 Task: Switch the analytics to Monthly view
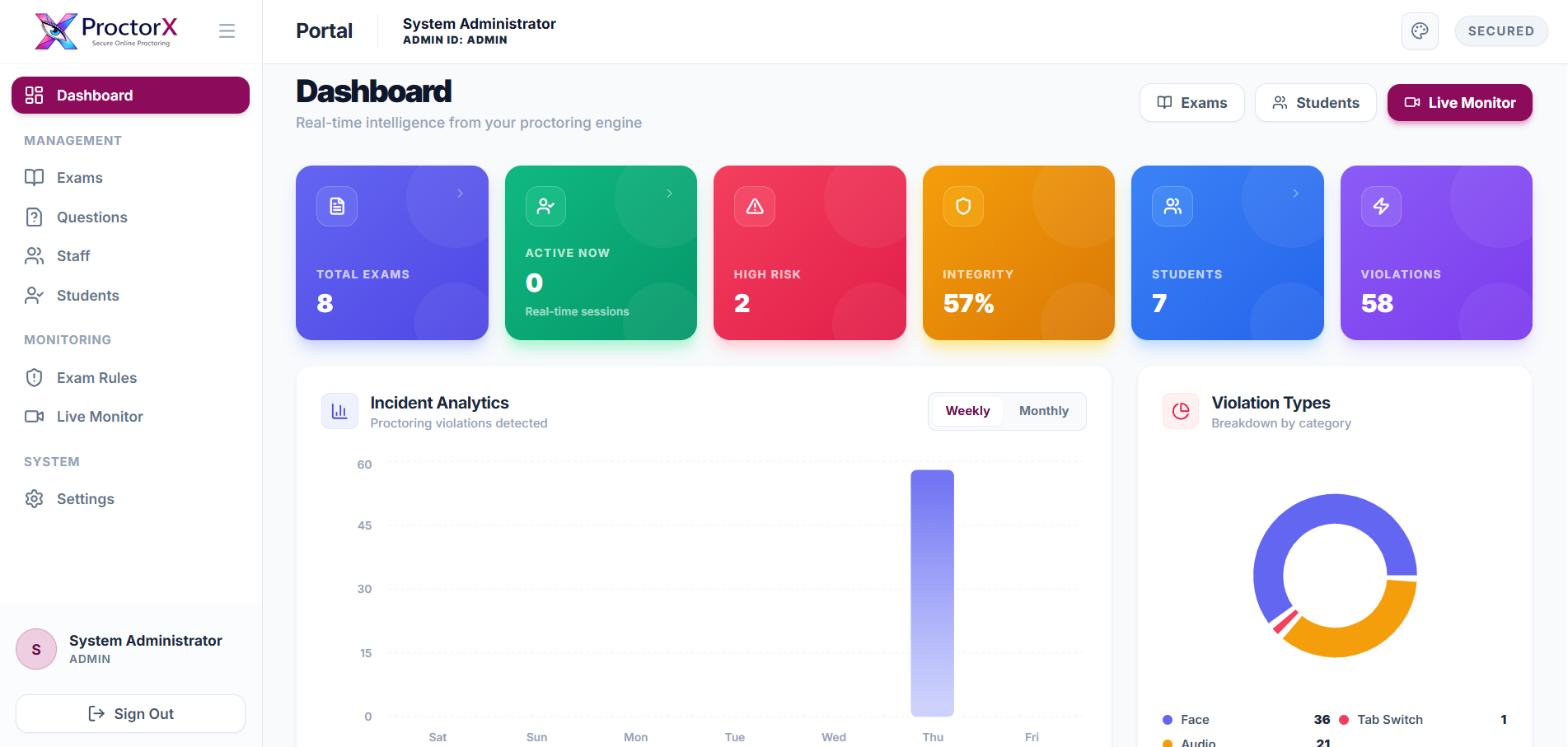[1043, 410]
